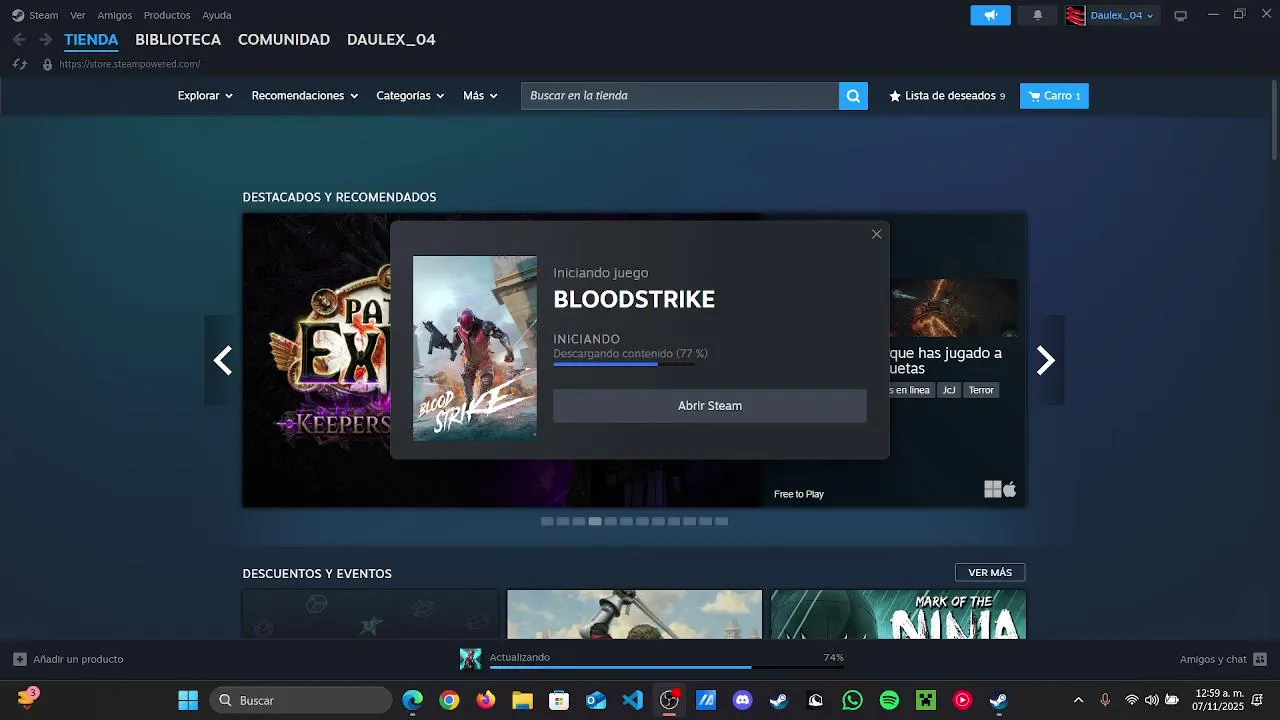
Task: Open the Ver menu
Action: point(78,15)
